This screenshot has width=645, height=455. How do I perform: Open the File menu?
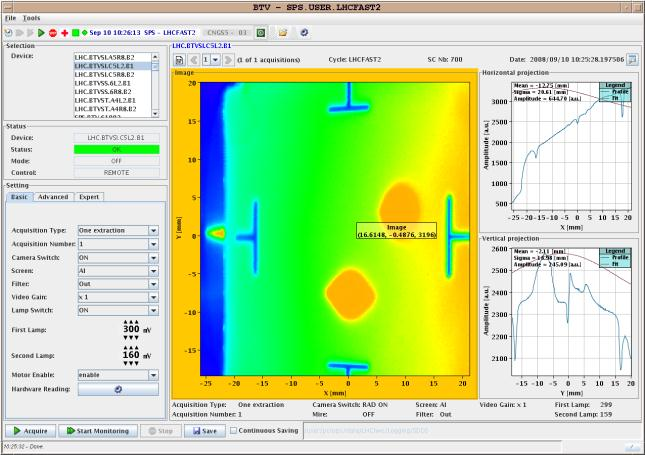coord(10,18)
